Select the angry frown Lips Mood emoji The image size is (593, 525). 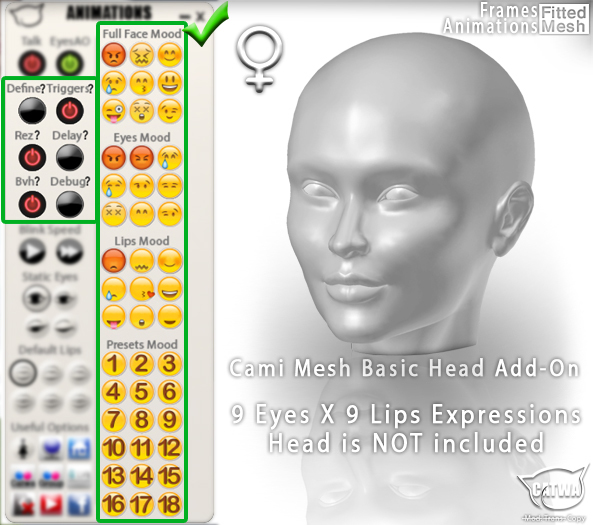point(113,261)
